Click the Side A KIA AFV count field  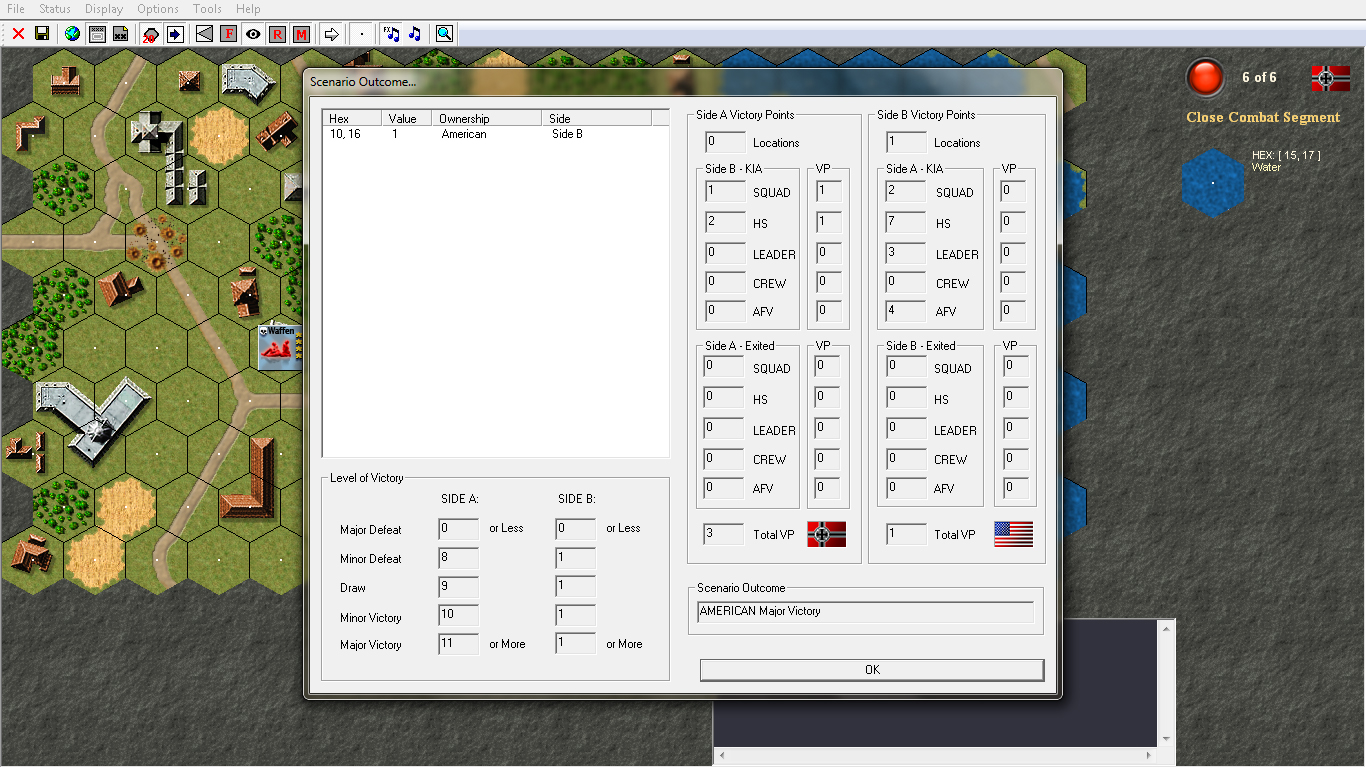(906, 311)
